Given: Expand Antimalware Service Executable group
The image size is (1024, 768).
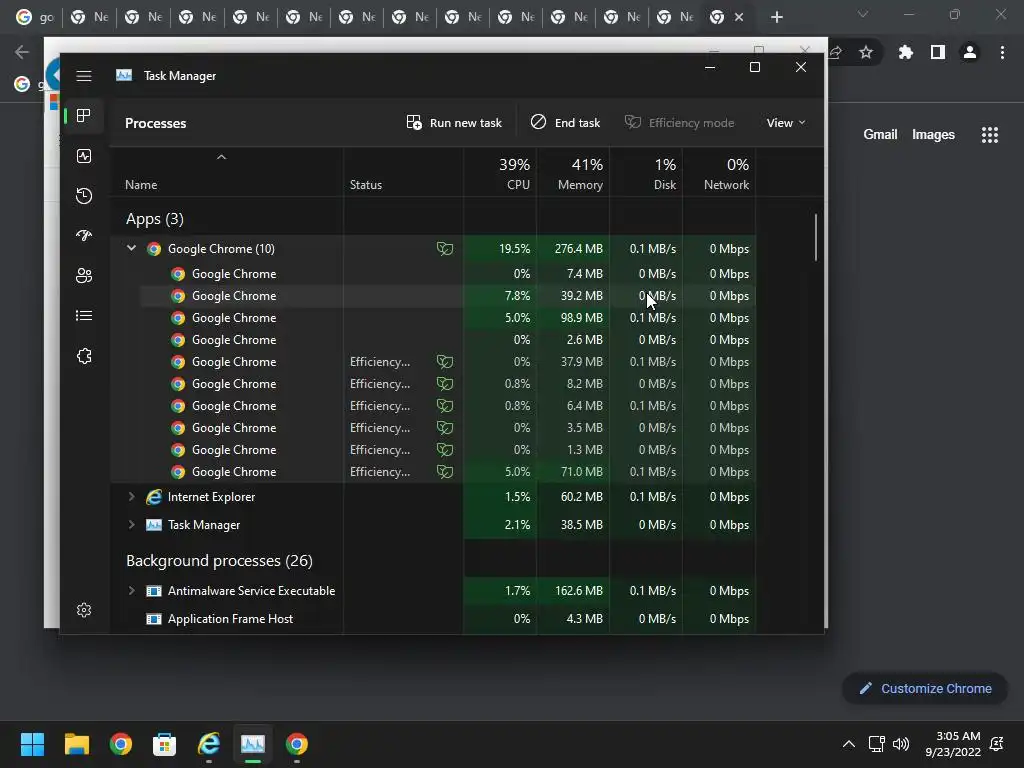Looking at the screenshot, I should [x=131, y=591].
